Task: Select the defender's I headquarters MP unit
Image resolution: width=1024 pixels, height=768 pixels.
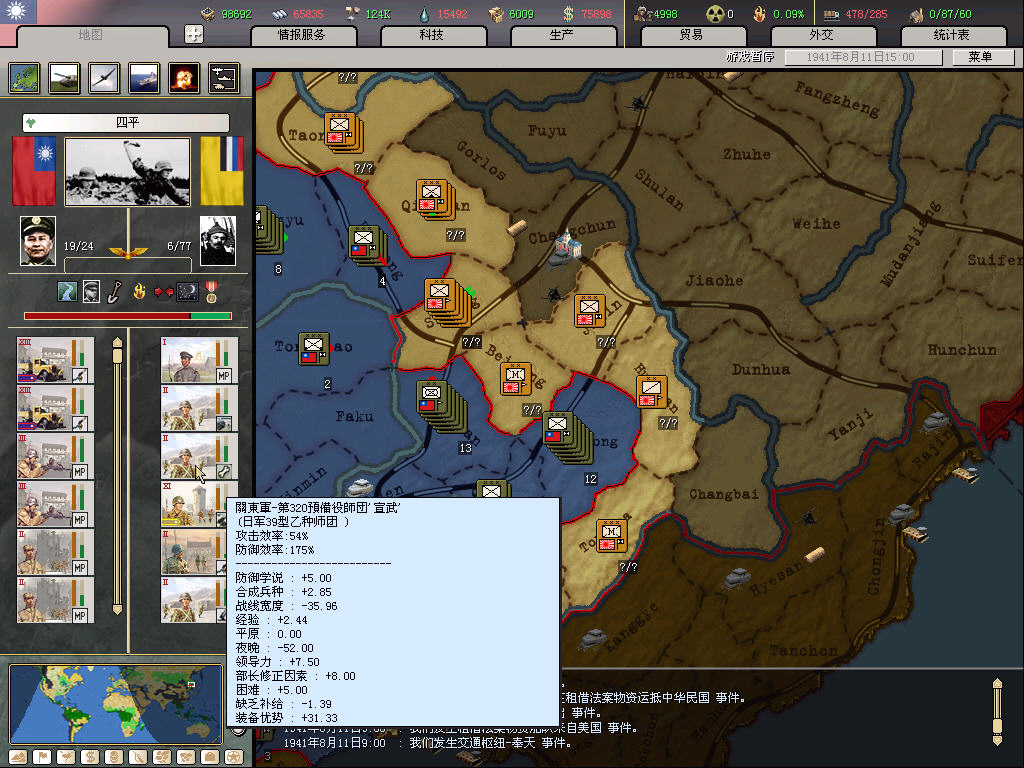Action: tap(199, 360)
